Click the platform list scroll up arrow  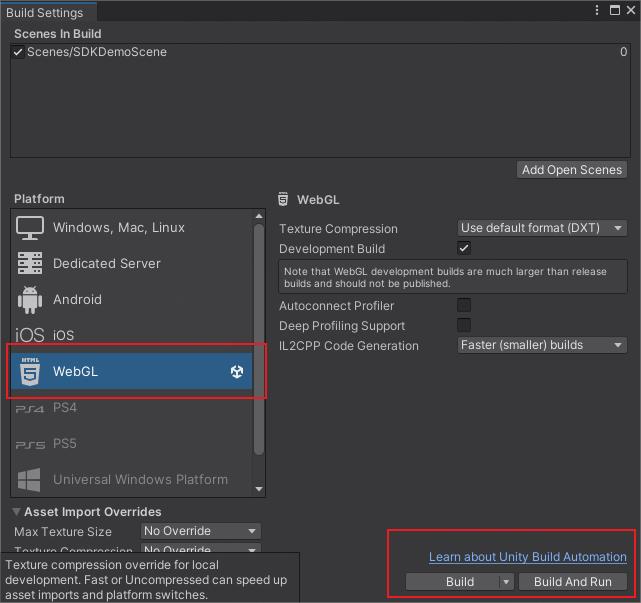coord(259,216)
